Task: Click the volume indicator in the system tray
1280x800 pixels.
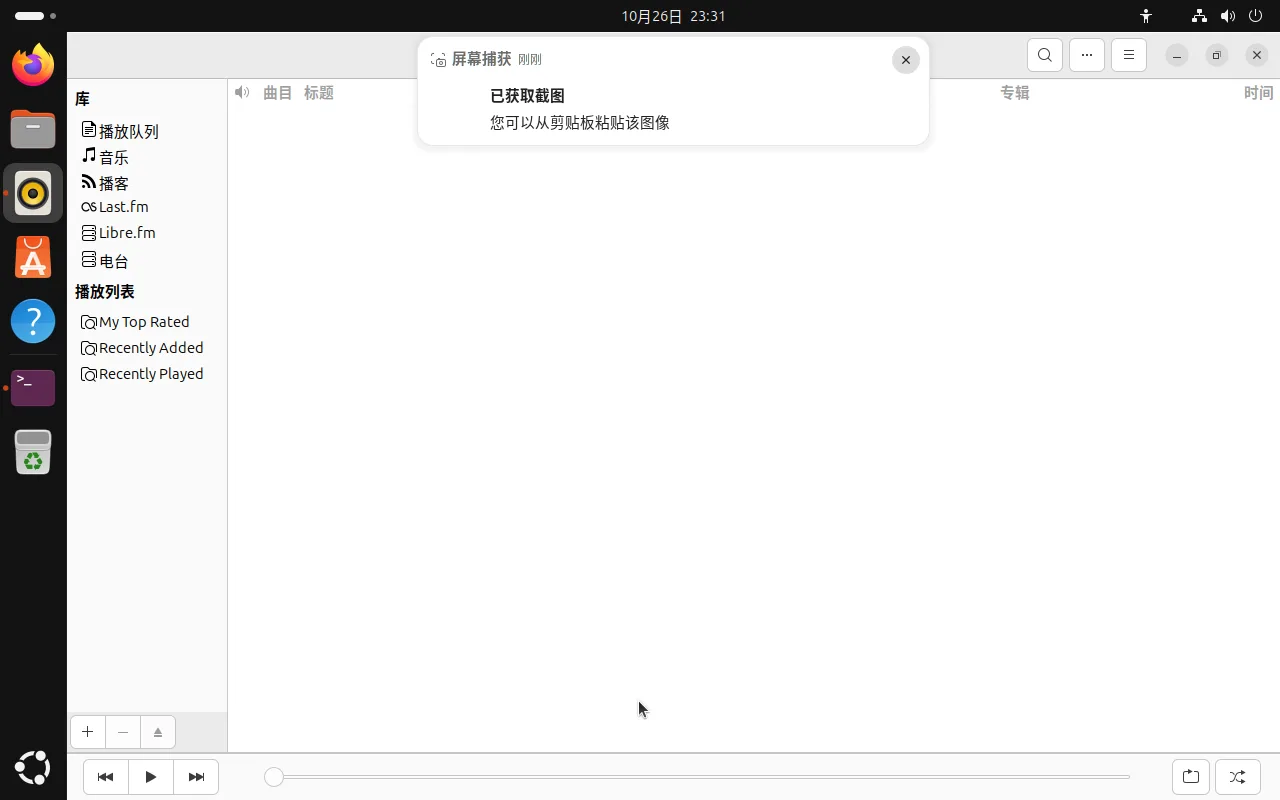Action: tap(1228, 16)
